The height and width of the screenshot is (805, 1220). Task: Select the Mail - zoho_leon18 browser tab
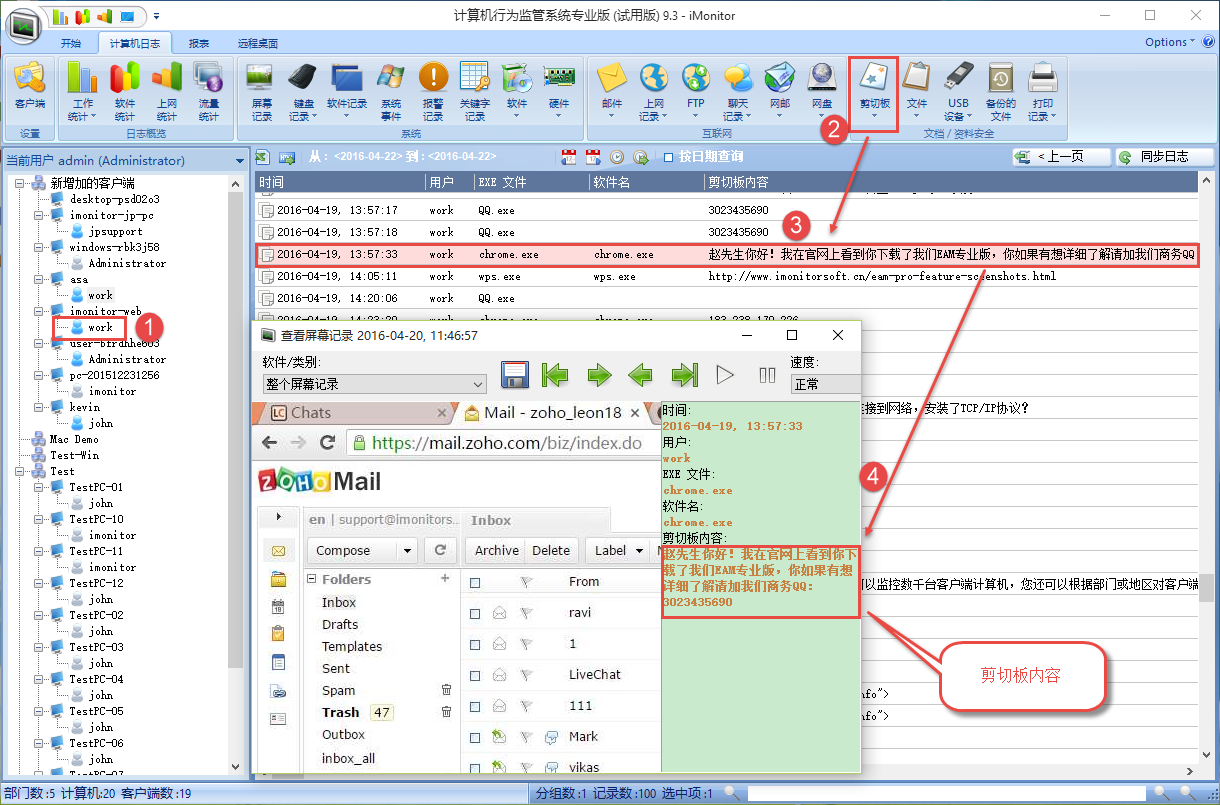pos(554,413)
